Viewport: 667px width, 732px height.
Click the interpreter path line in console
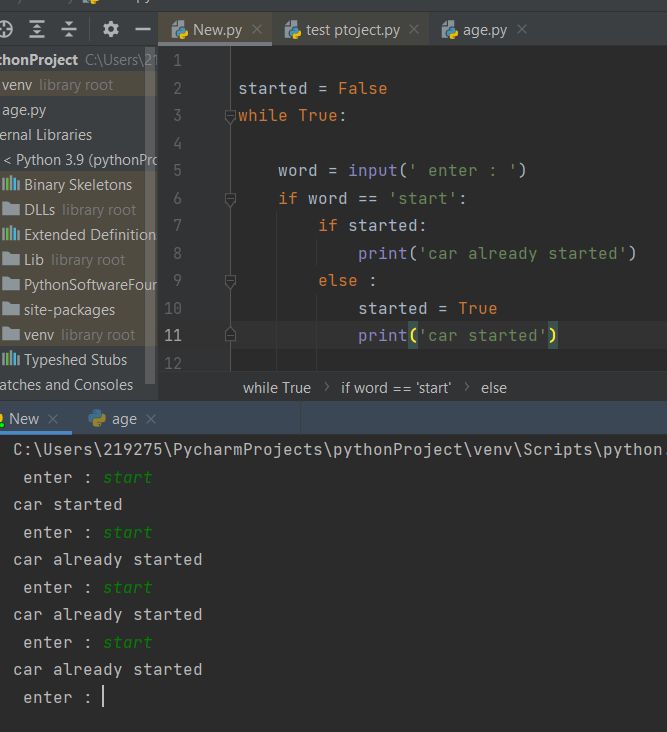click(340, 450)
